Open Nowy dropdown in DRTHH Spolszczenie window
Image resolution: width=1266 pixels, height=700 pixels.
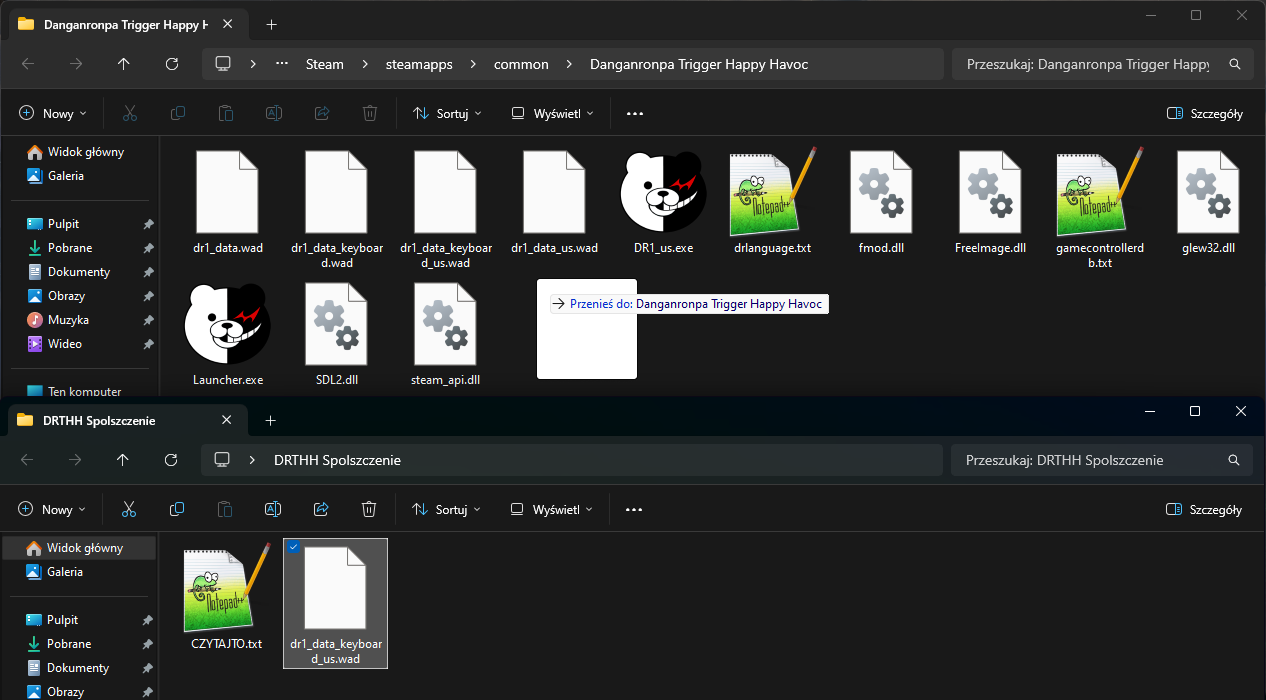[x=52, y=509]
